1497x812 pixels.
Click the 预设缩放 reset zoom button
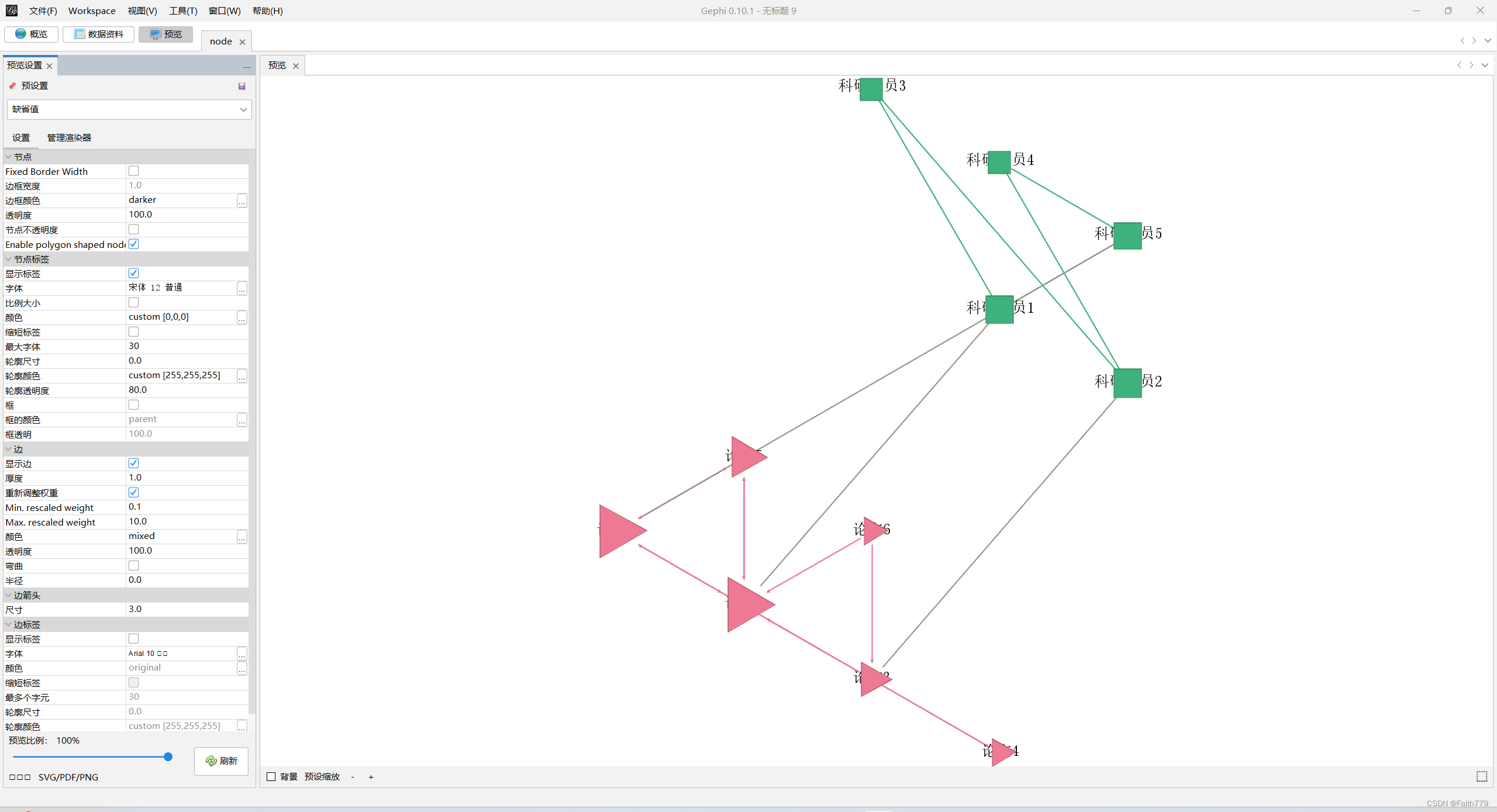pyautogui.click(x=322, y=777)
